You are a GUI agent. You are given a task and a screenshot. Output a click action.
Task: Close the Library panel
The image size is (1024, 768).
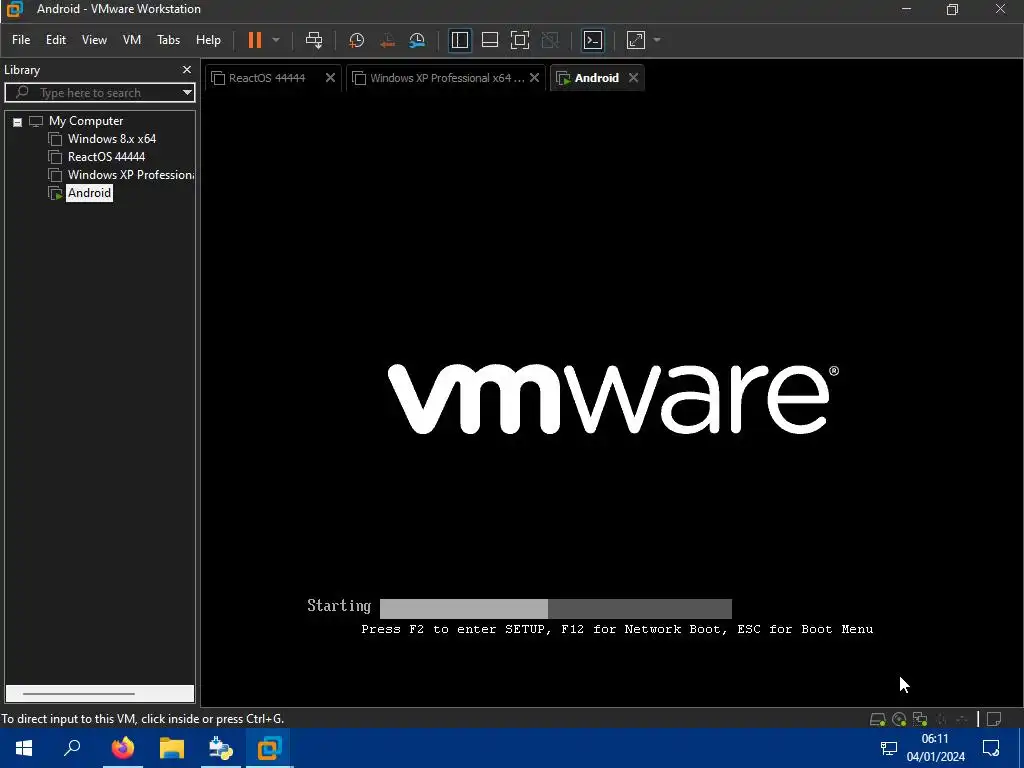pyautogui.click(x=187, y=69)
